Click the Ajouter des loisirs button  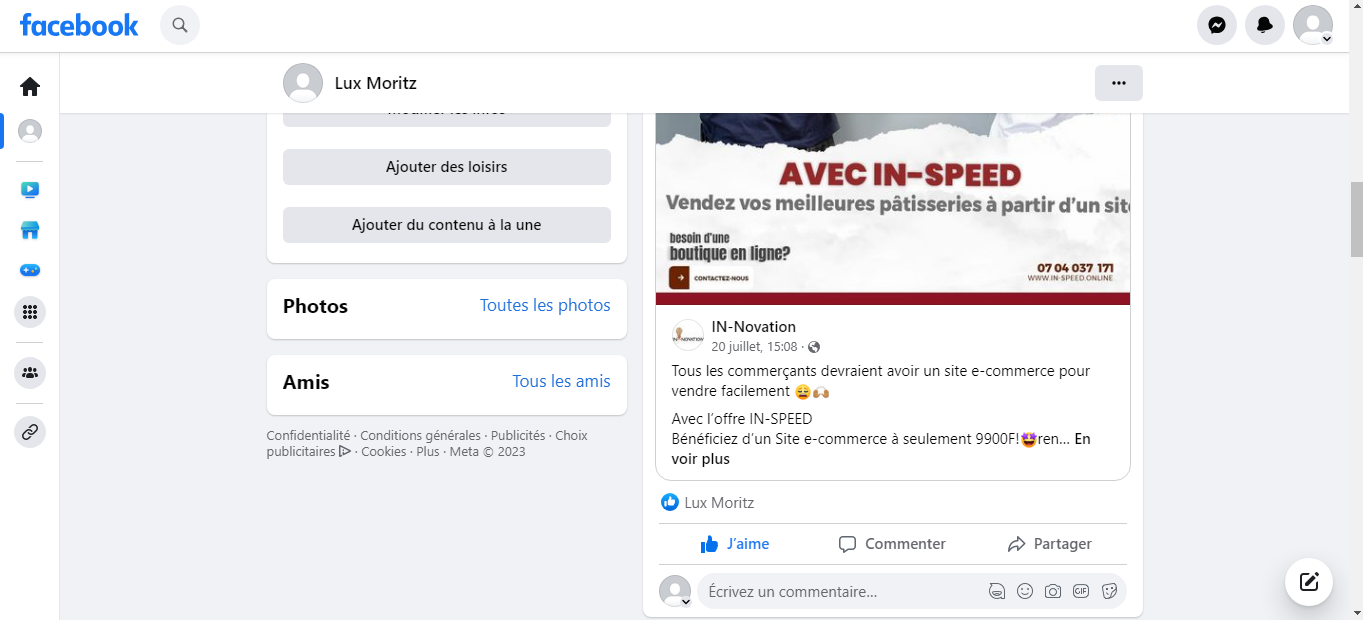click(446, 167)
